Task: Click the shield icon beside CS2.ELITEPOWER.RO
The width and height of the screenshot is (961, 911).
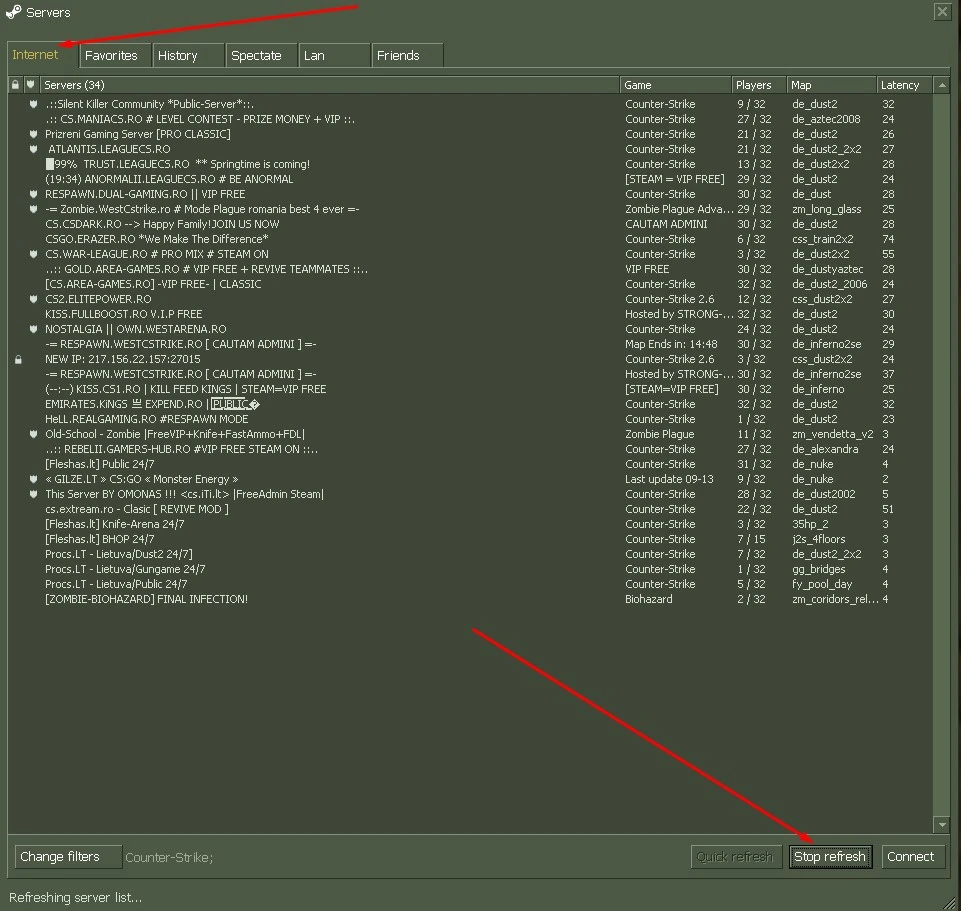Action: click(x=34, y=299)
